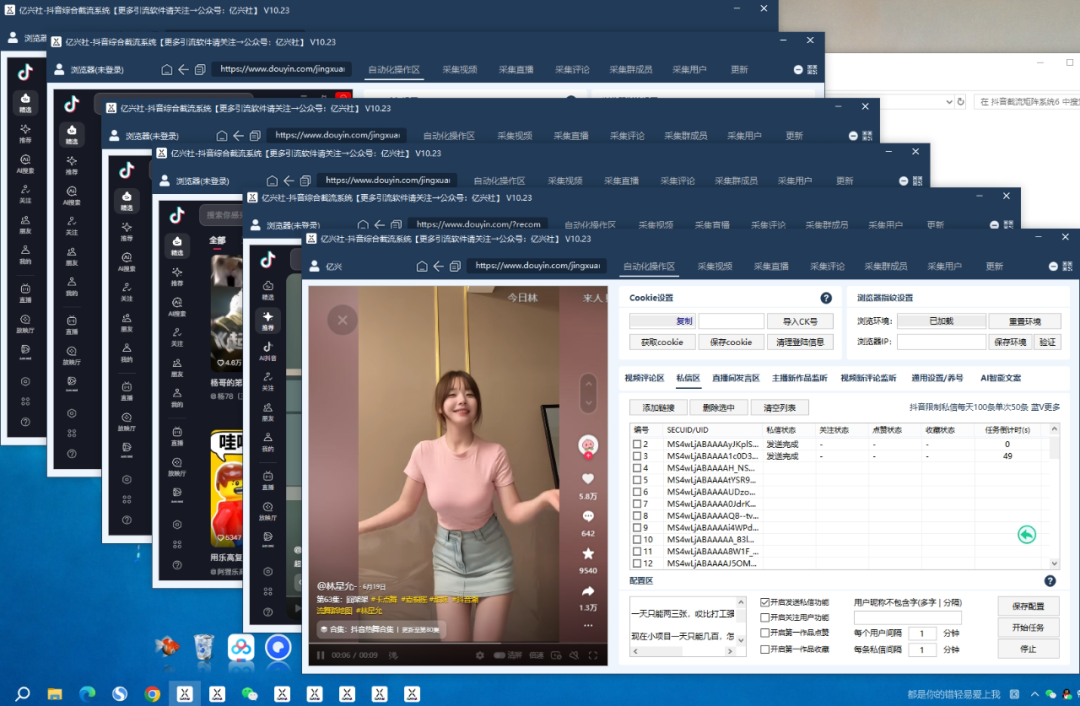Select 推荐 in the Douyin sidebar behind the front window

(268, 321)
